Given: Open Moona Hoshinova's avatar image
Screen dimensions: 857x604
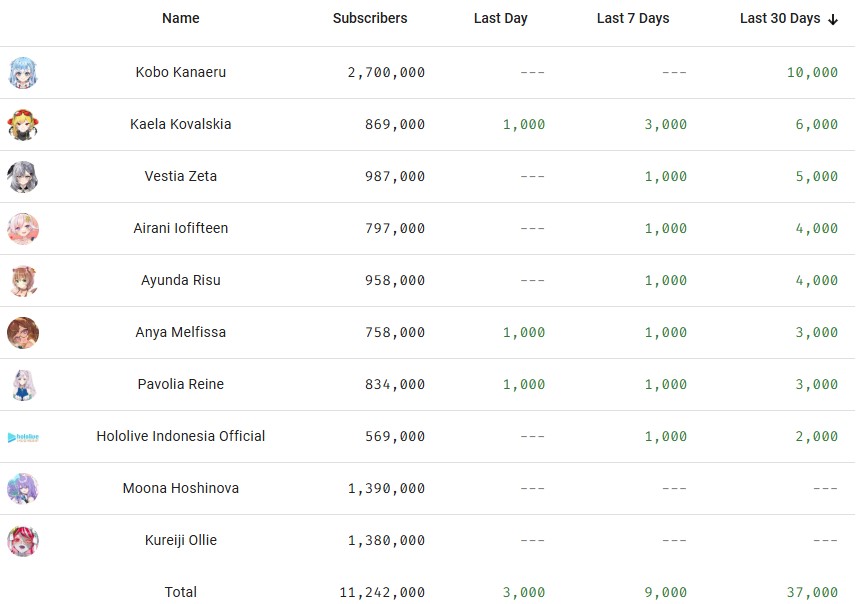Looking at the screenshot, I should pos(23,489).
